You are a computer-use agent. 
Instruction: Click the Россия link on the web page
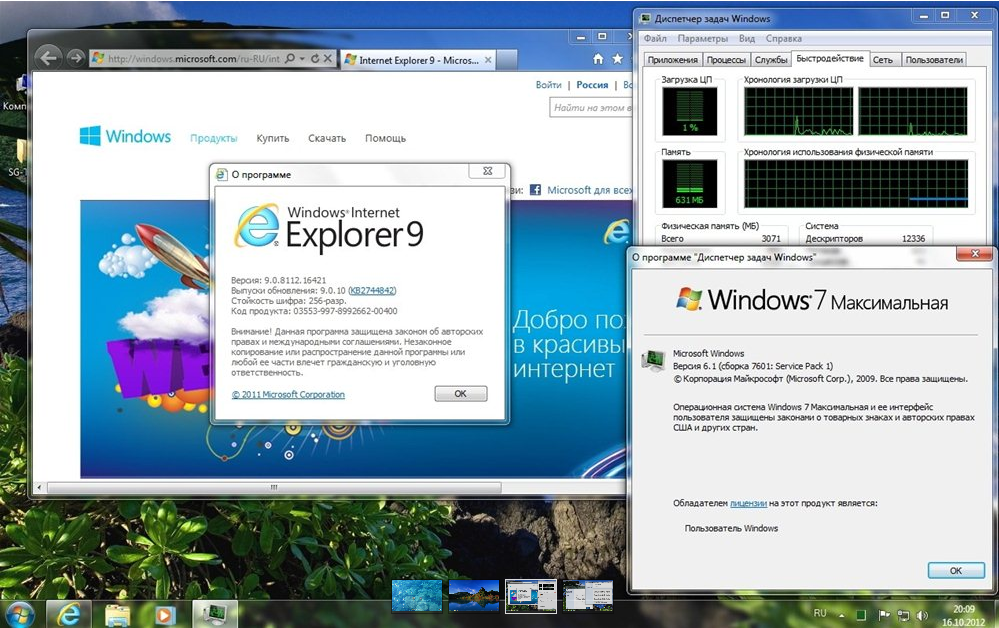pyautogui.click(x=593, y=85)
